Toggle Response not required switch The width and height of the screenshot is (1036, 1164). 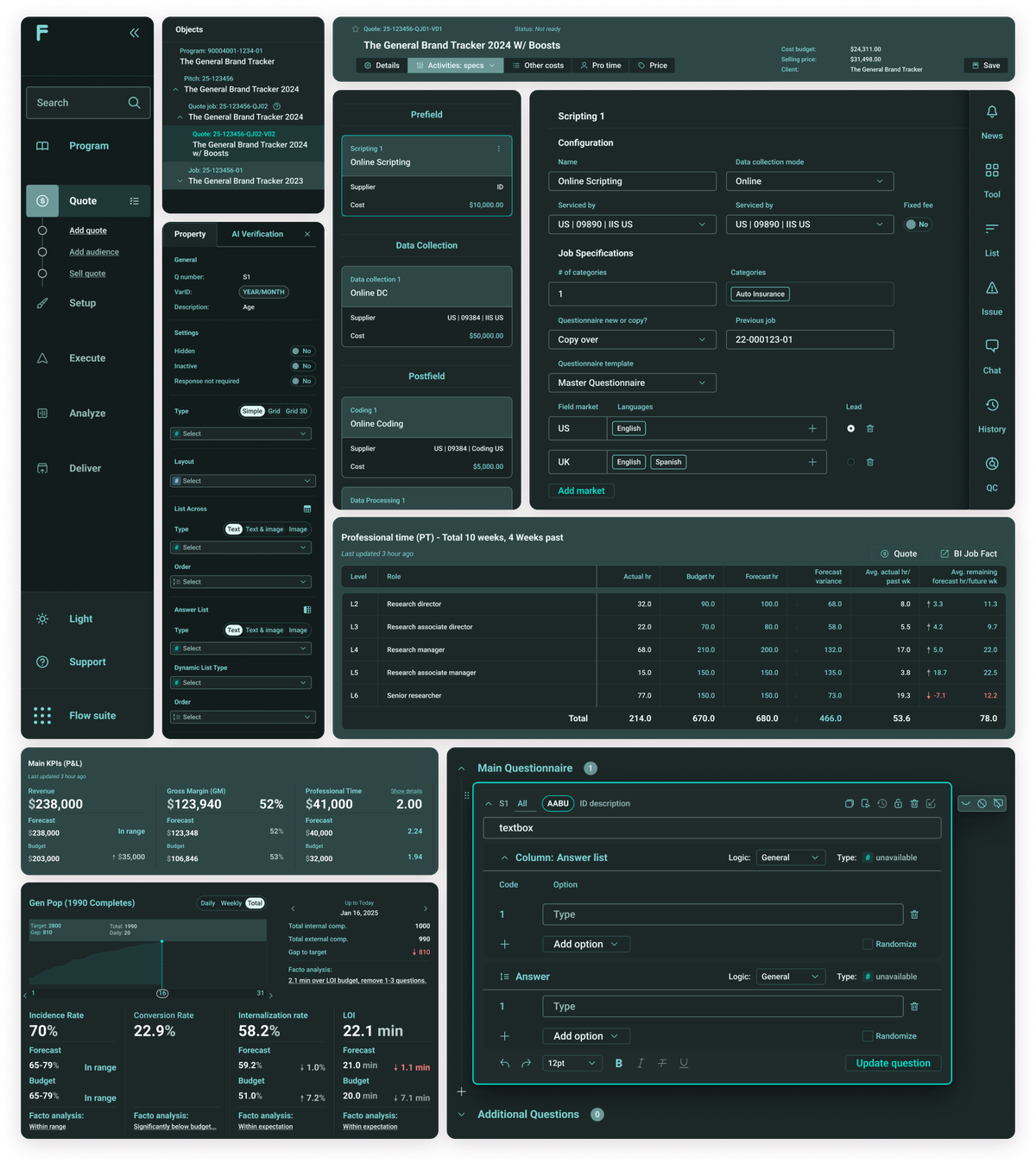pyautogui.click(x=301, y=381)
